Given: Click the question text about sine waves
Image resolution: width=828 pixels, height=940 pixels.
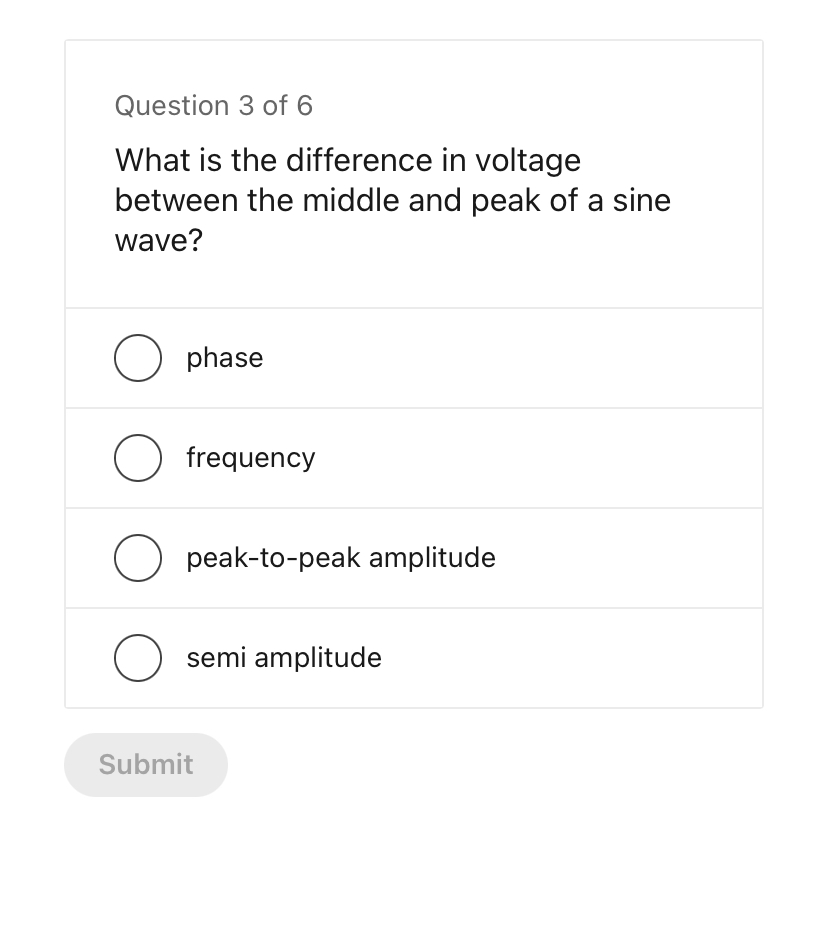Looking at the screenshot, I should click(392, 200).
